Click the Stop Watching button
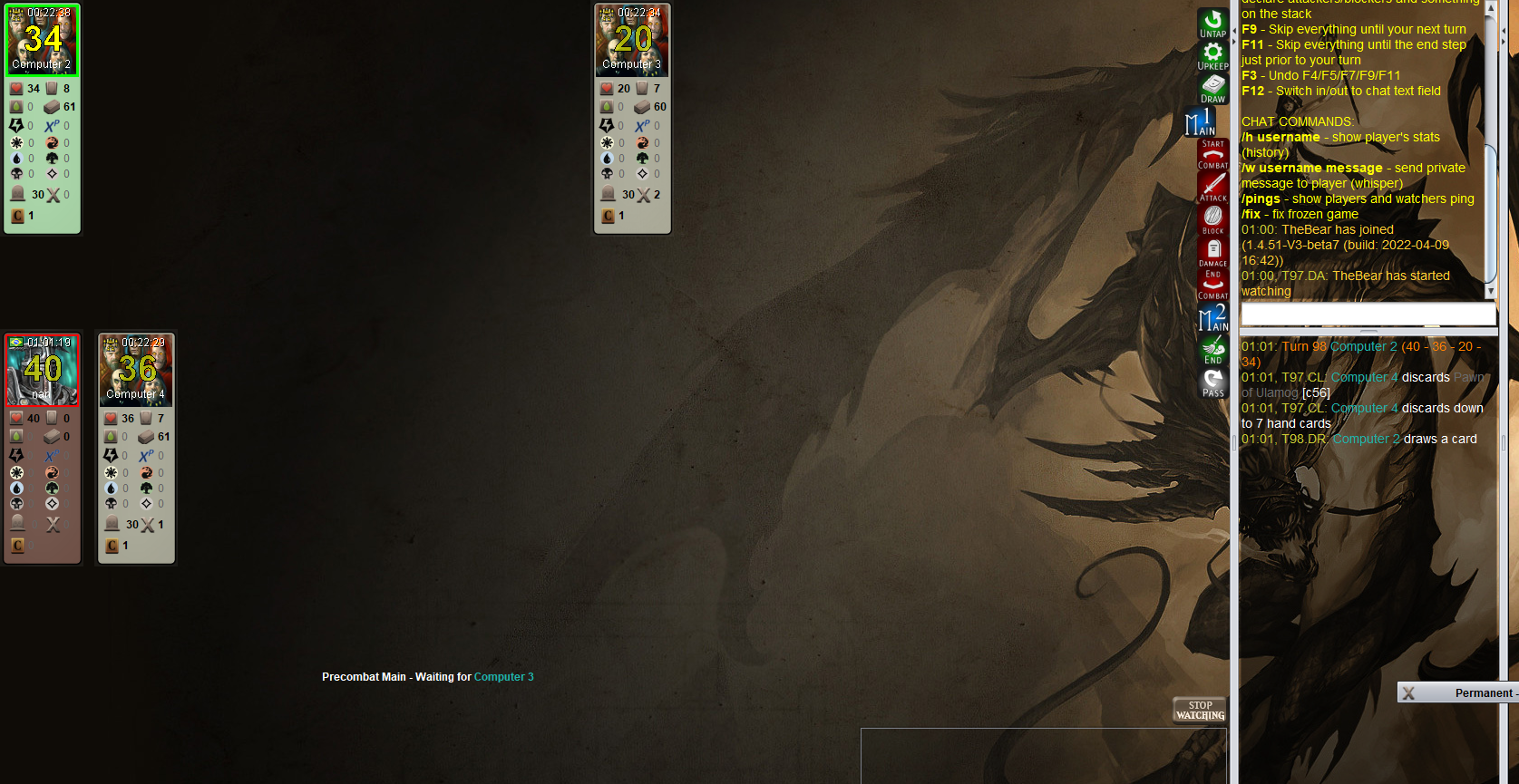1519x784 pixels. click(1200, 711)
